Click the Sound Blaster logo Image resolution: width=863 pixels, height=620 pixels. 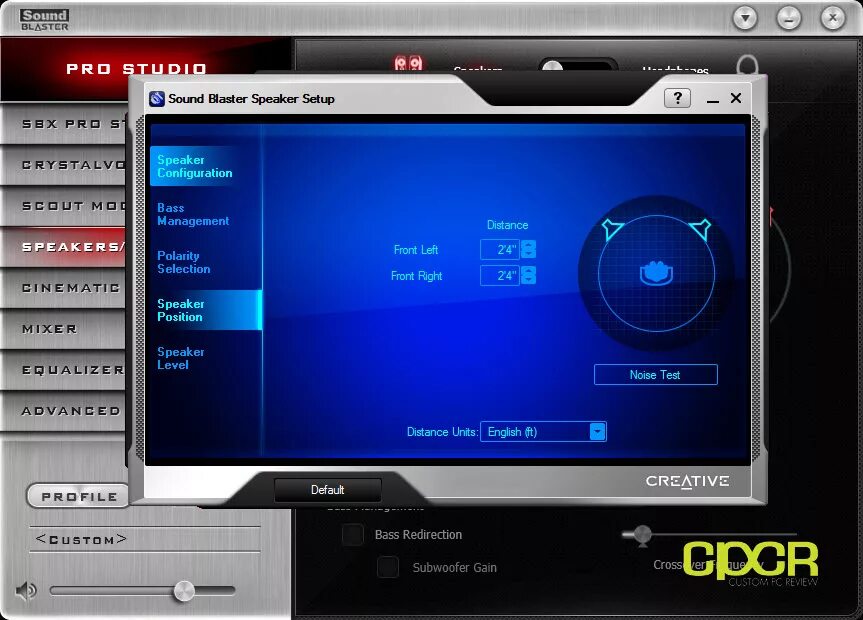click(45, 20)
